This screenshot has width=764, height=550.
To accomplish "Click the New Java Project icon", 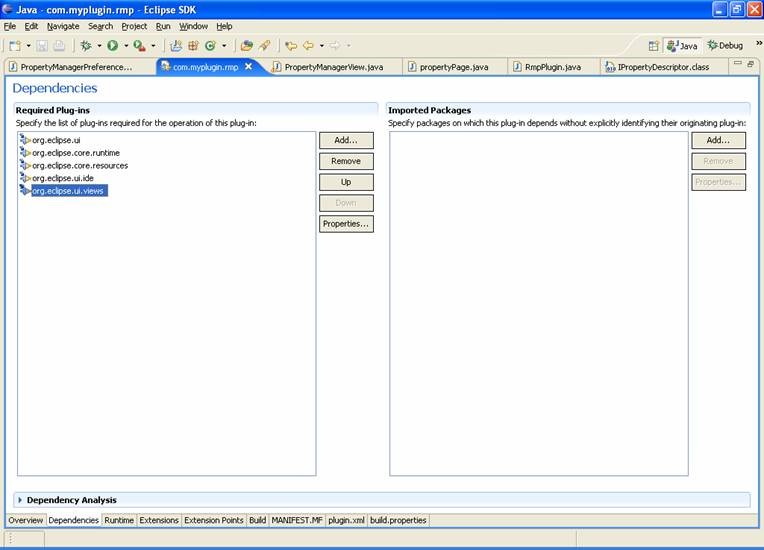I will (x=176, y=46).
